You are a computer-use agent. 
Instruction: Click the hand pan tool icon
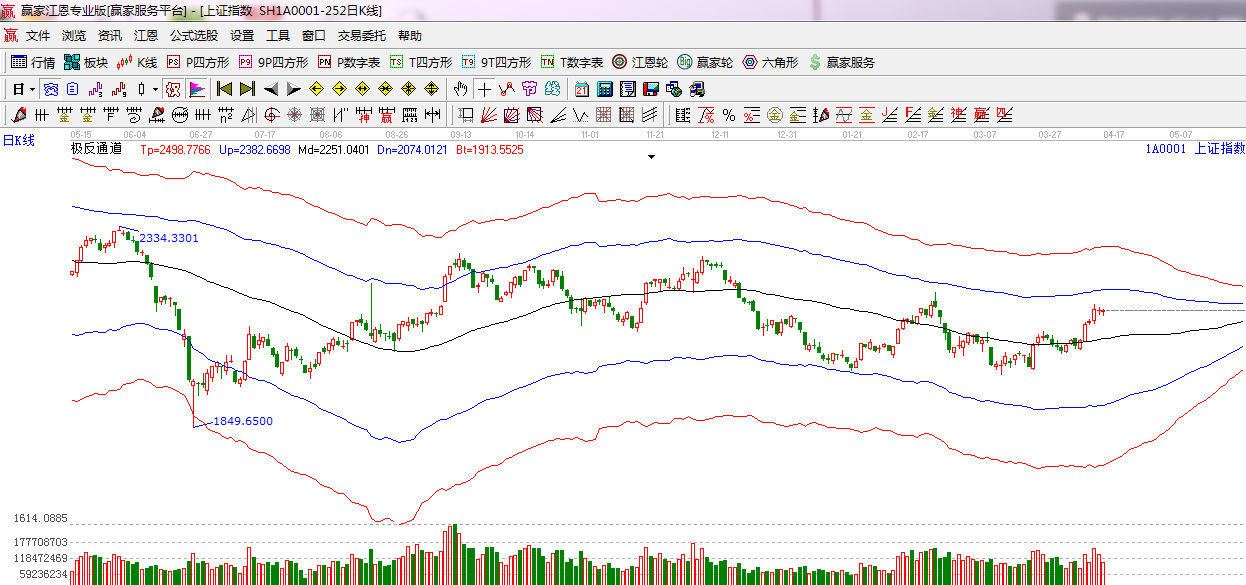pos(460,89)
